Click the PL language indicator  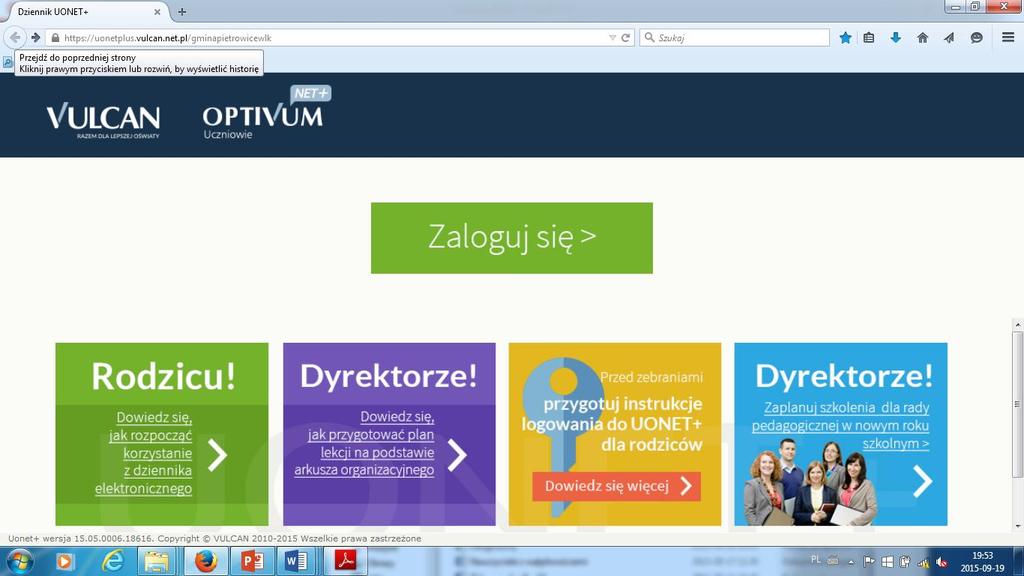(816, 560)
